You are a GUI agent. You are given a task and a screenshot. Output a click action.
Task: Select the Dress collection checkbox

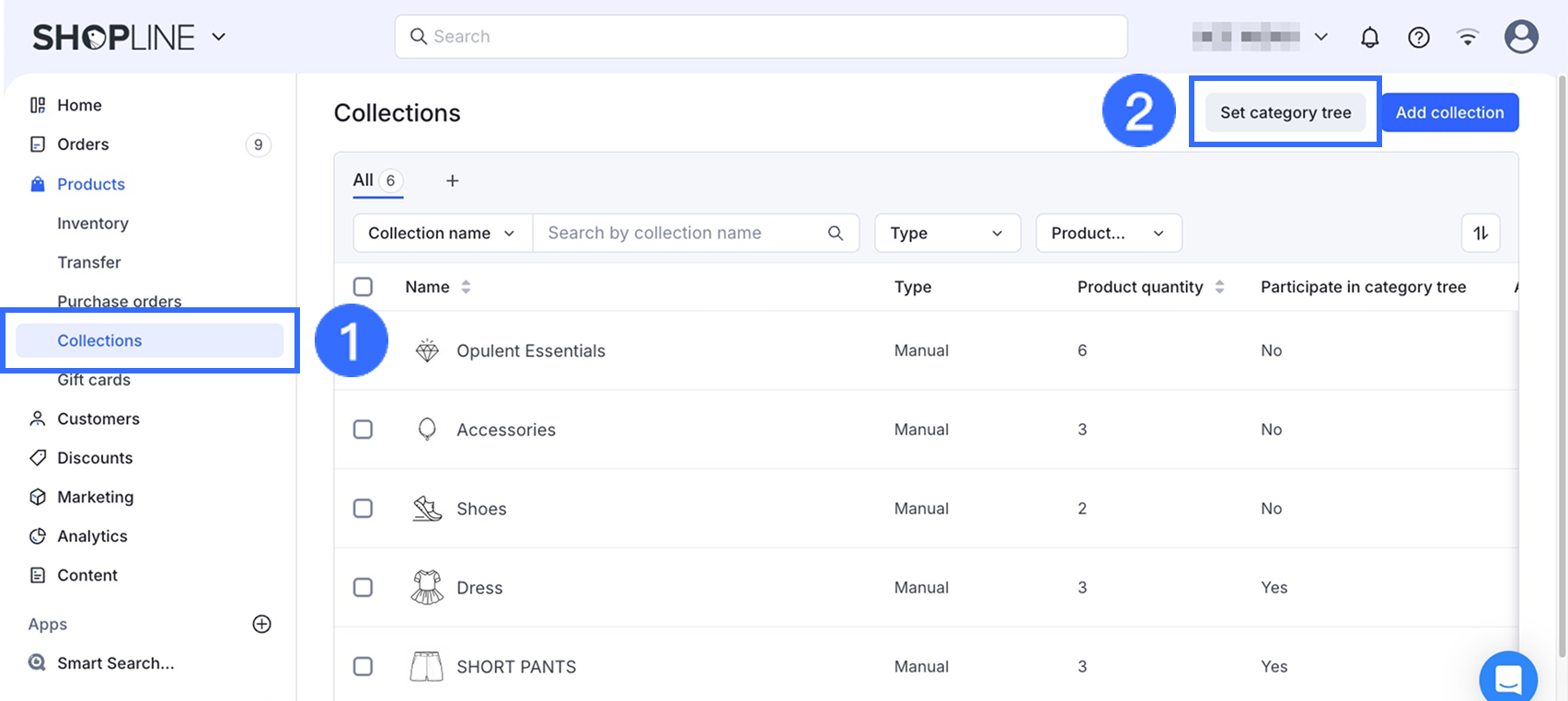[363, 588]
